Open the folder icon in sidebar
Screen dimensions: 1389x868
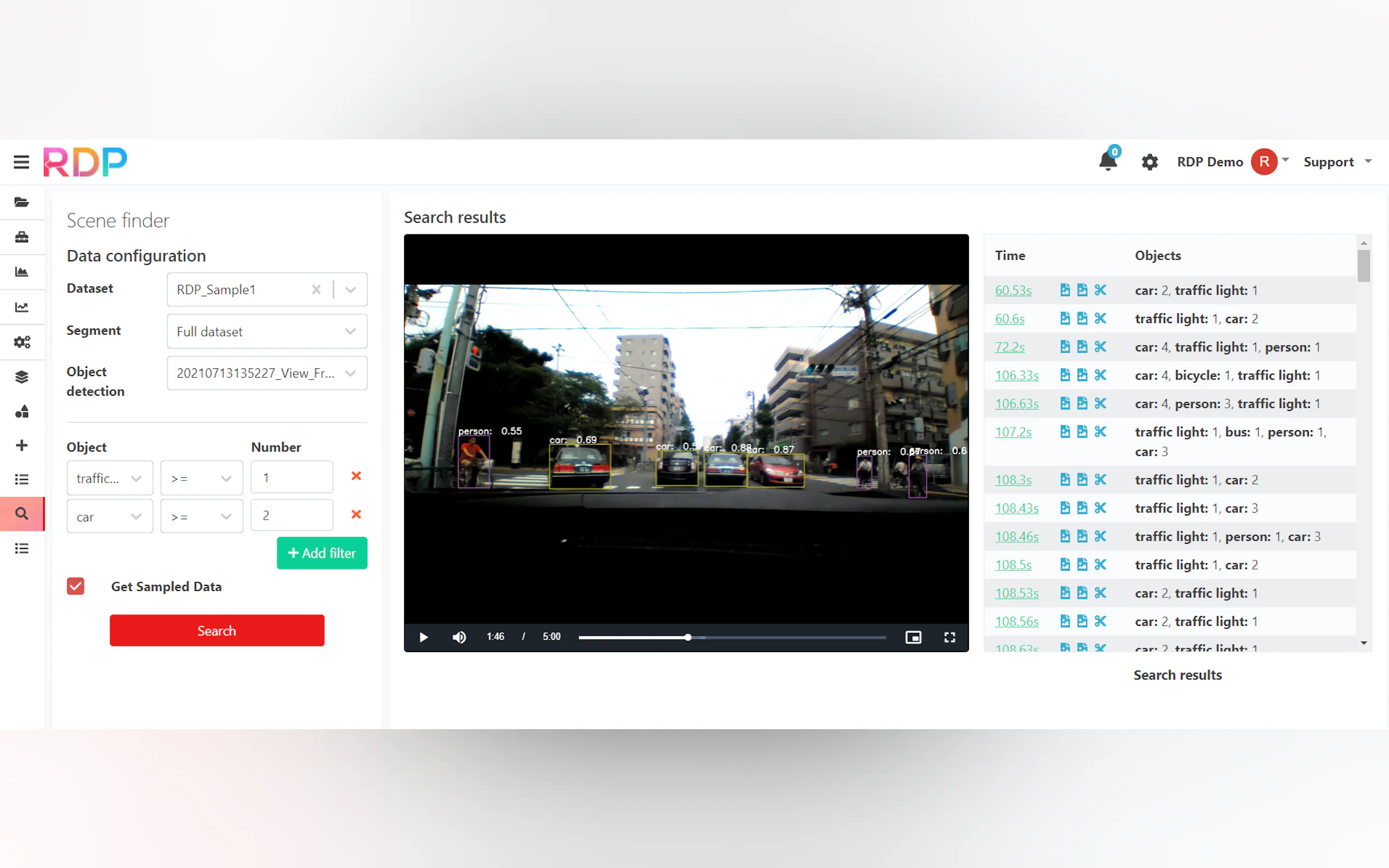click(21, 202)
